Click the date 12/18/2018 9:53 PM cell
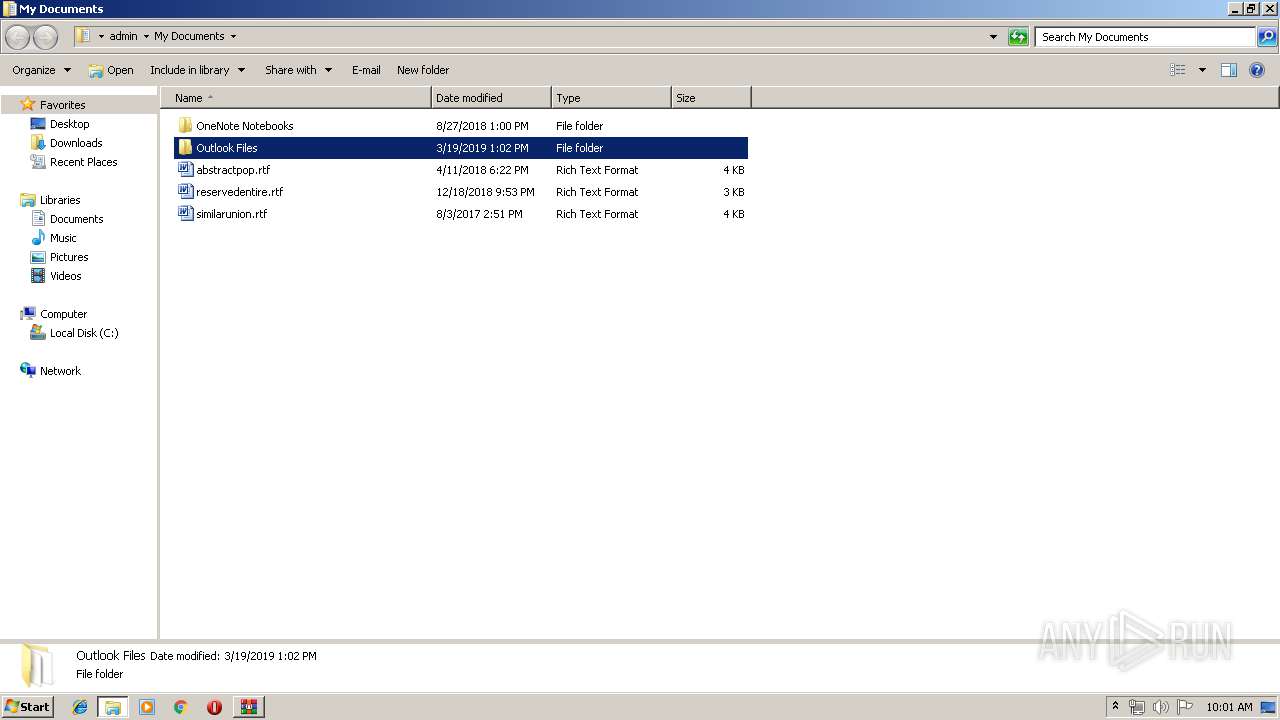 tap(485, 192)
